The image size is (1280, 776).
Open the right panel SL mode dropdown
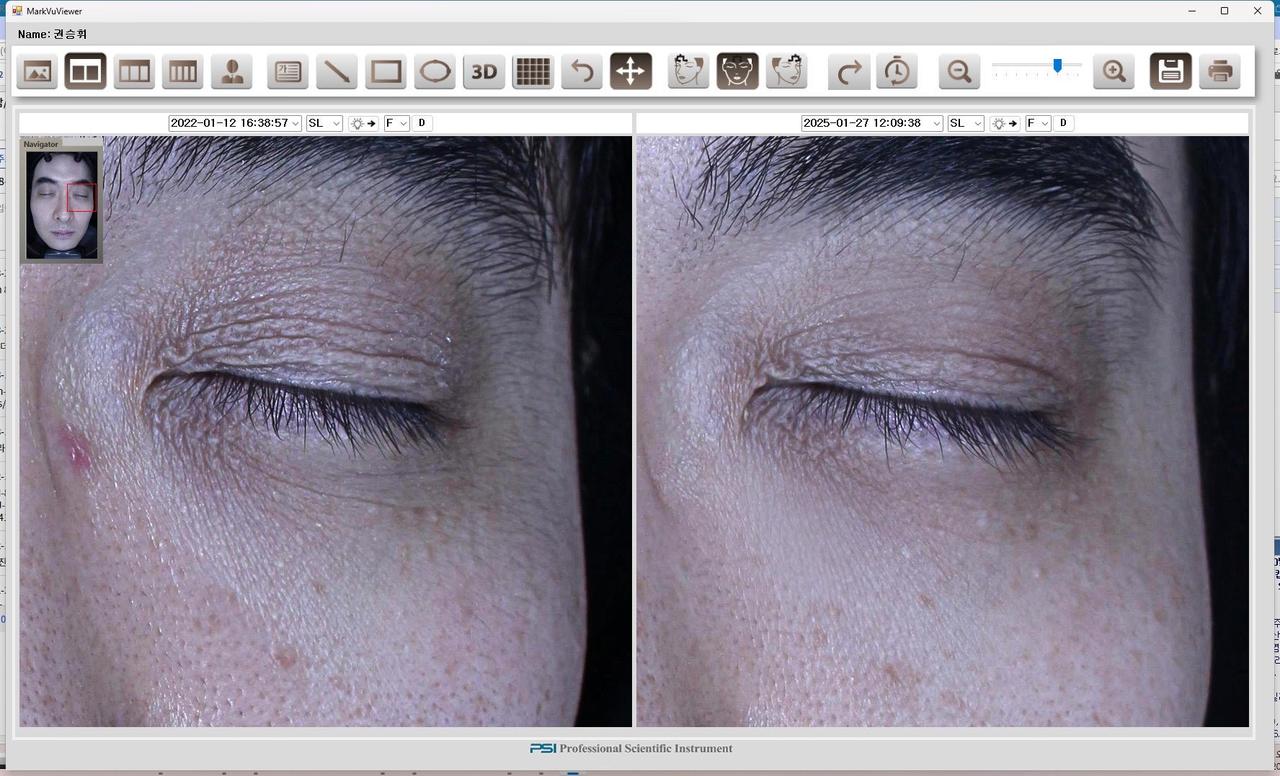965,123
